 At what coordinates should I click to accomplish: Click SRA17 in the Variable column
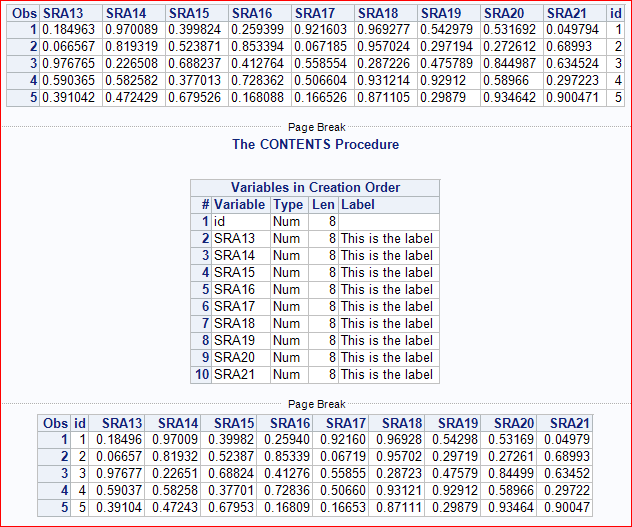coord(234,306)
